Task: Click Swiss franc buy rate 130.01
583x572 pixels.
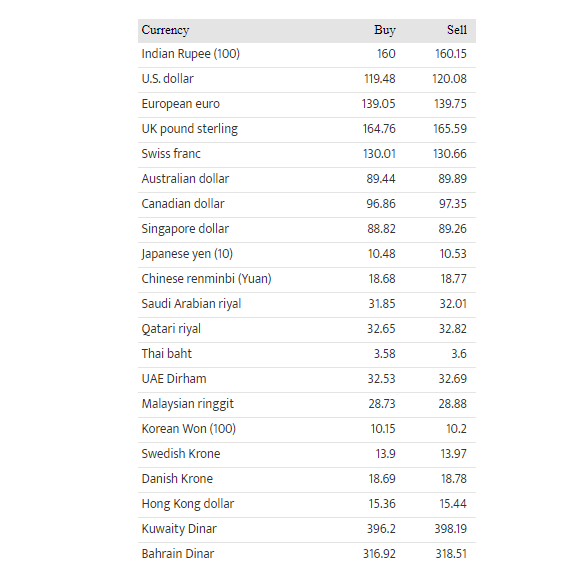Action: coord(379,154)
